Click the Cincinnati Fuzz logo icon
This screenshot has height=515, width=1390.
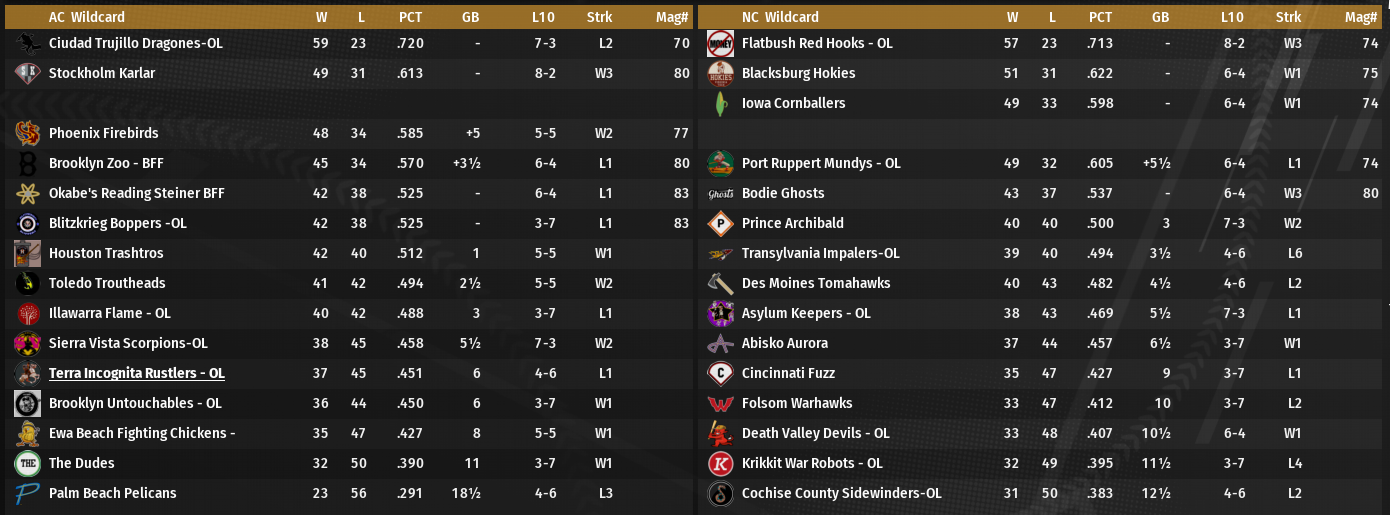click(x=720, y=374)
